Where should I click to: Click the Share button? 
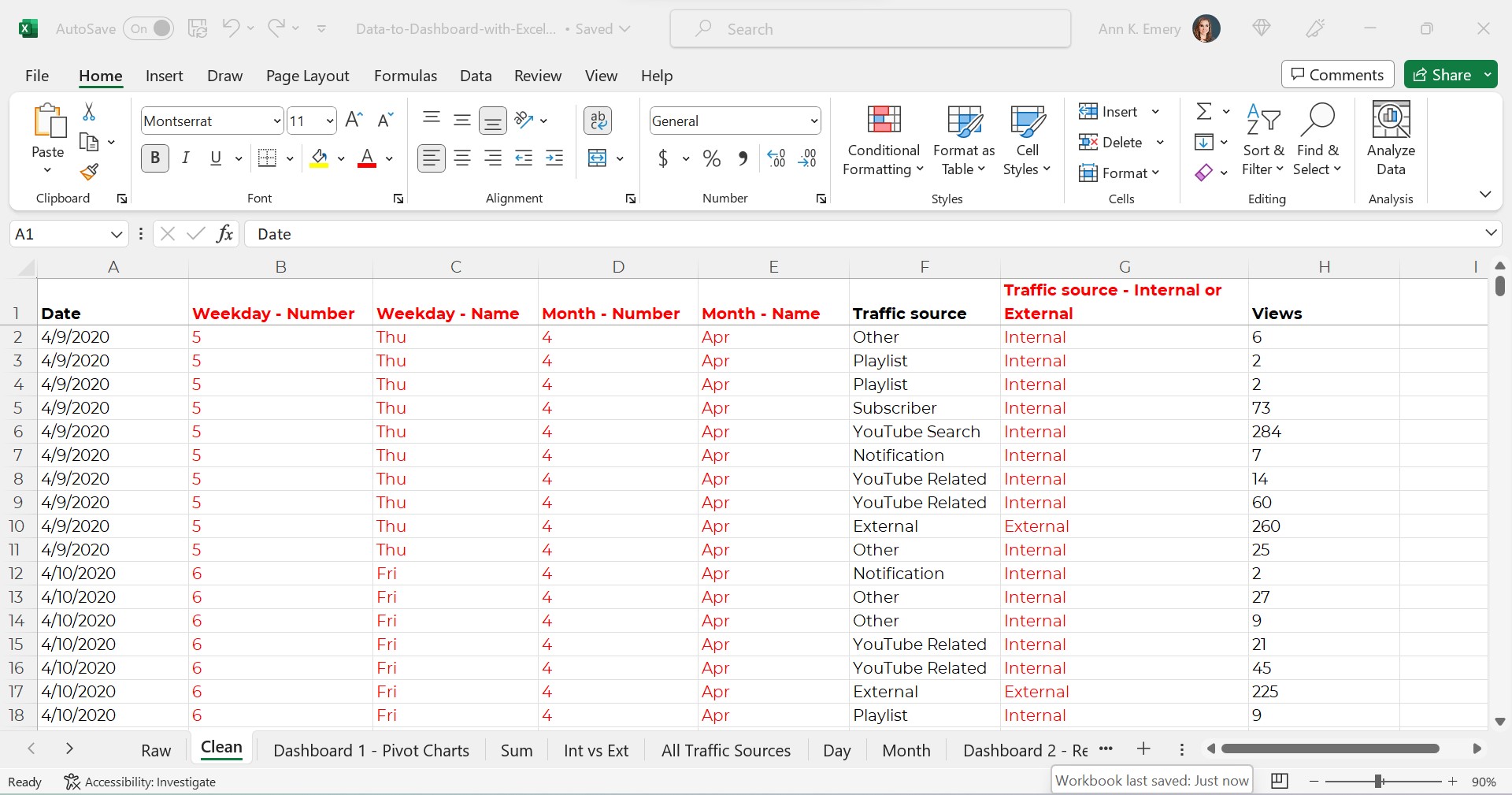(1442, 75)
